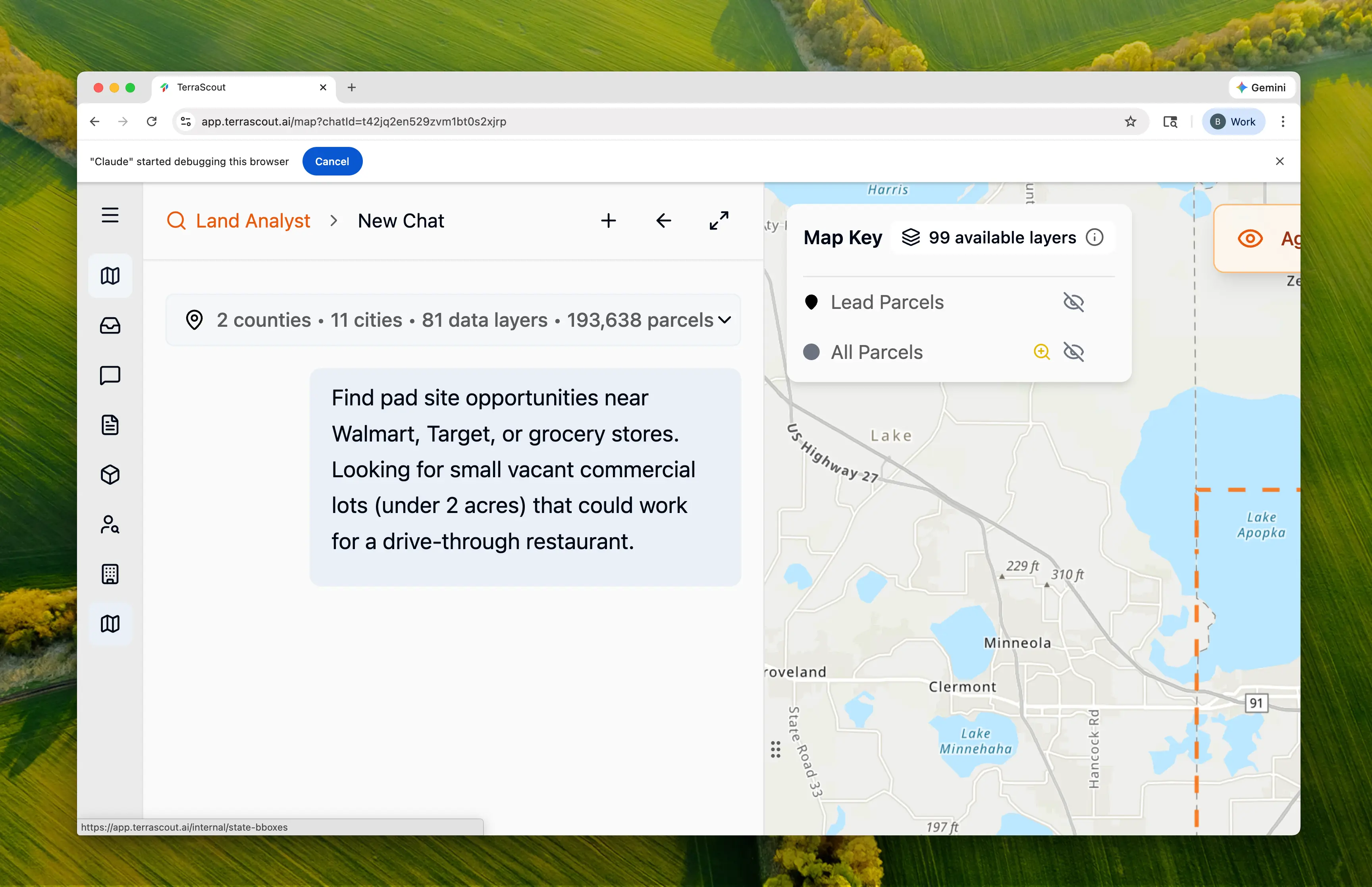This screenshot has width=1372, height=887.
Task: Cancel the Claude debugging session
Action: [331, 161]
